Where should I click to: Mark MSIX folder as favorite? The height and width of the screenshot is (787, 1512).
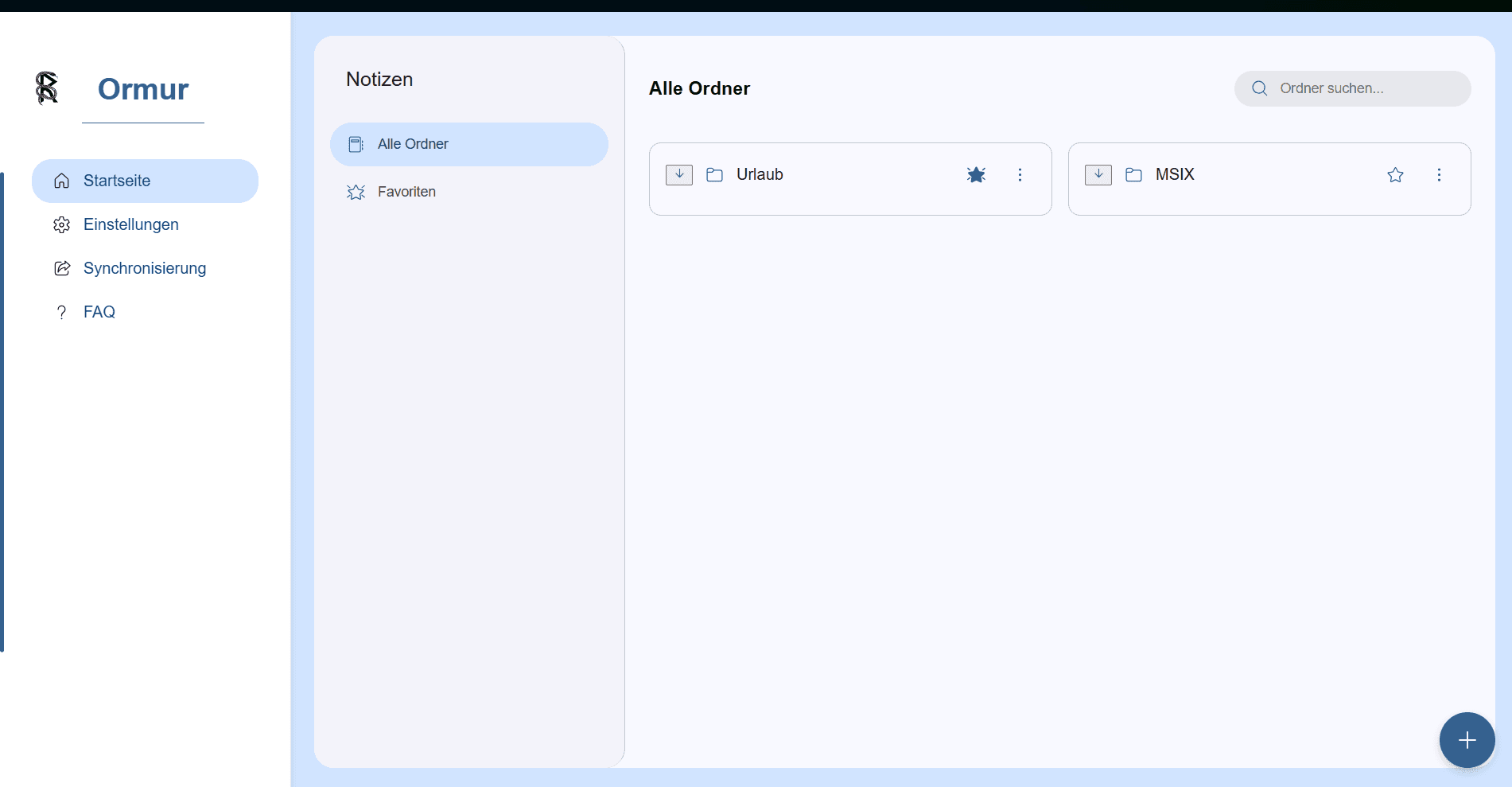(x=1396, y=174)
